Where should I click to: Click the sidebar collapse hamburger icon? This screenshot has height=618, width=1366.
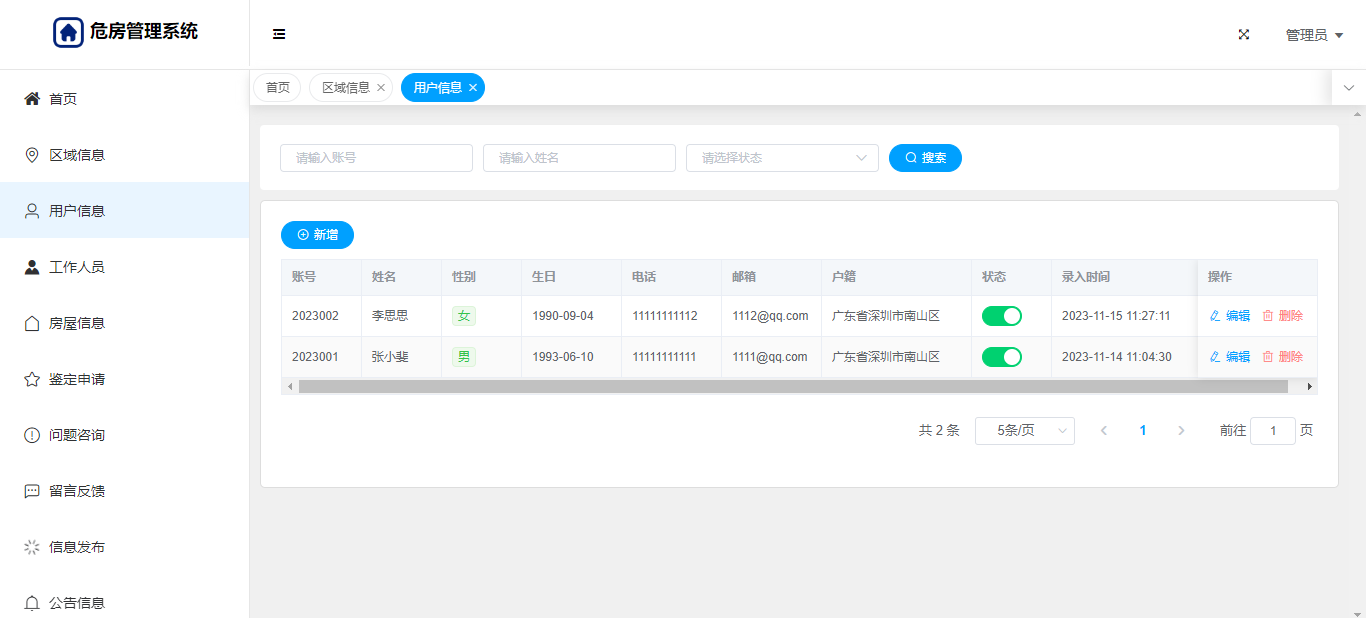point(279,34)
